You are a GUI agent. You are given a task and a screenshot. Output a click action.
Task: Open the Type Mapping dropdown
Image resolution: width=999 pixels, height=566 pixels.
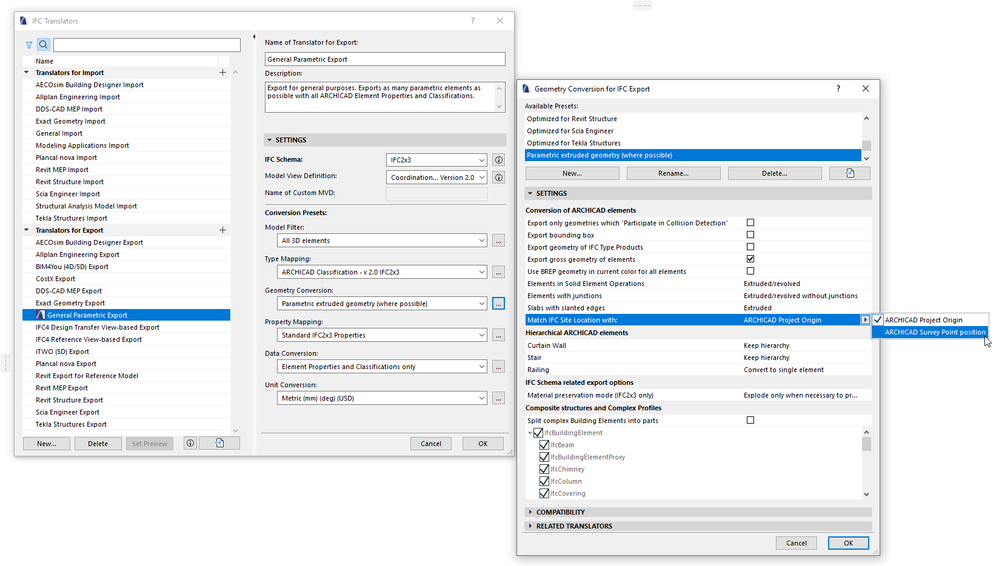click(382, 272)
